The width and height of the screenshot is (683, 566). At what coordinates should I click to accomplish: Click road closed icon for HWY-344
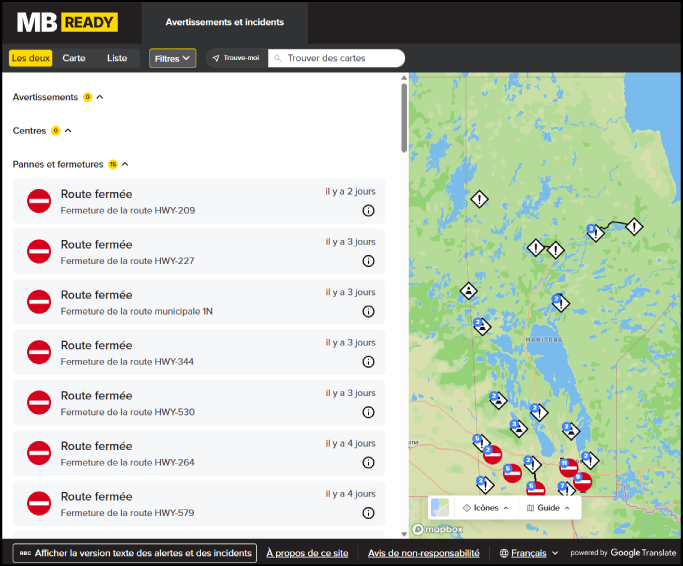click(x=39, y=352)
